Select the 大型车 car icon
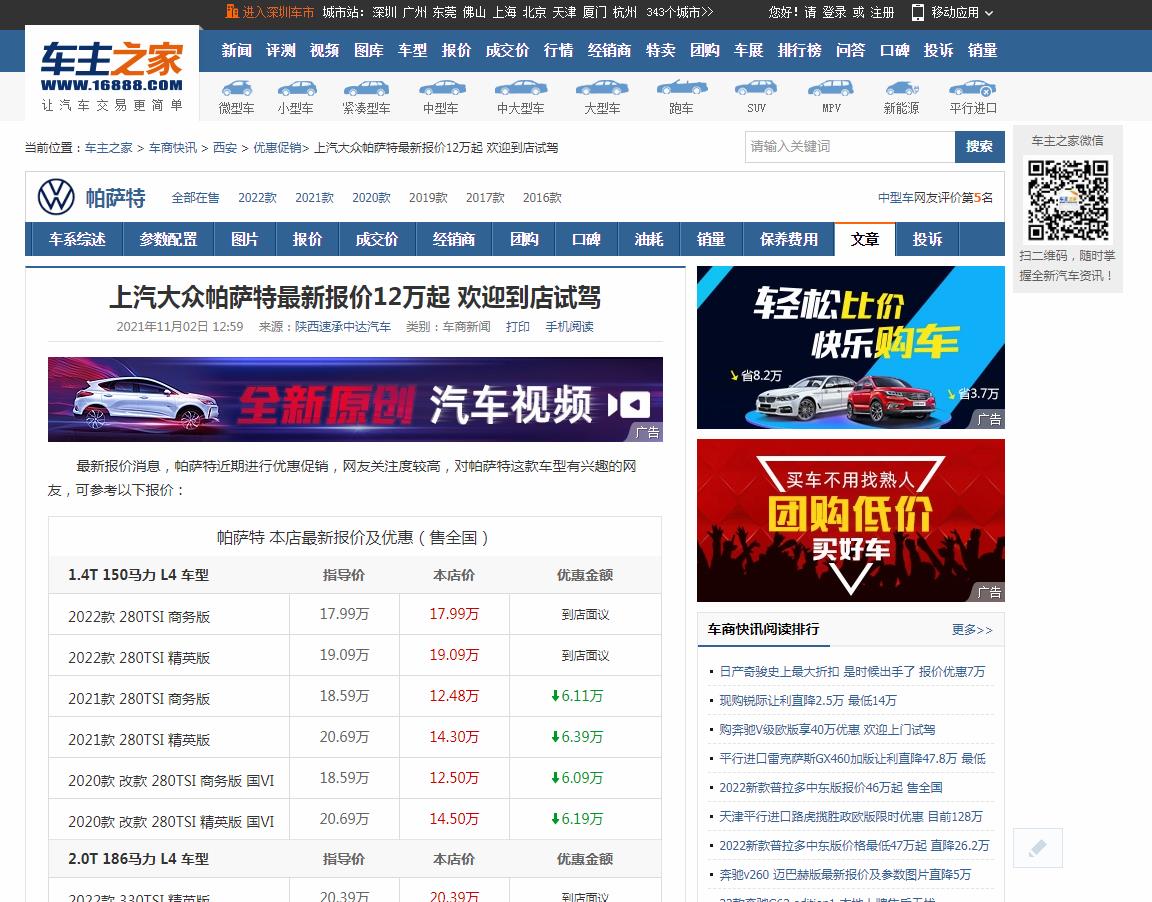The height and width of the screenshot is (902, 1152). (x=602, y=89)
